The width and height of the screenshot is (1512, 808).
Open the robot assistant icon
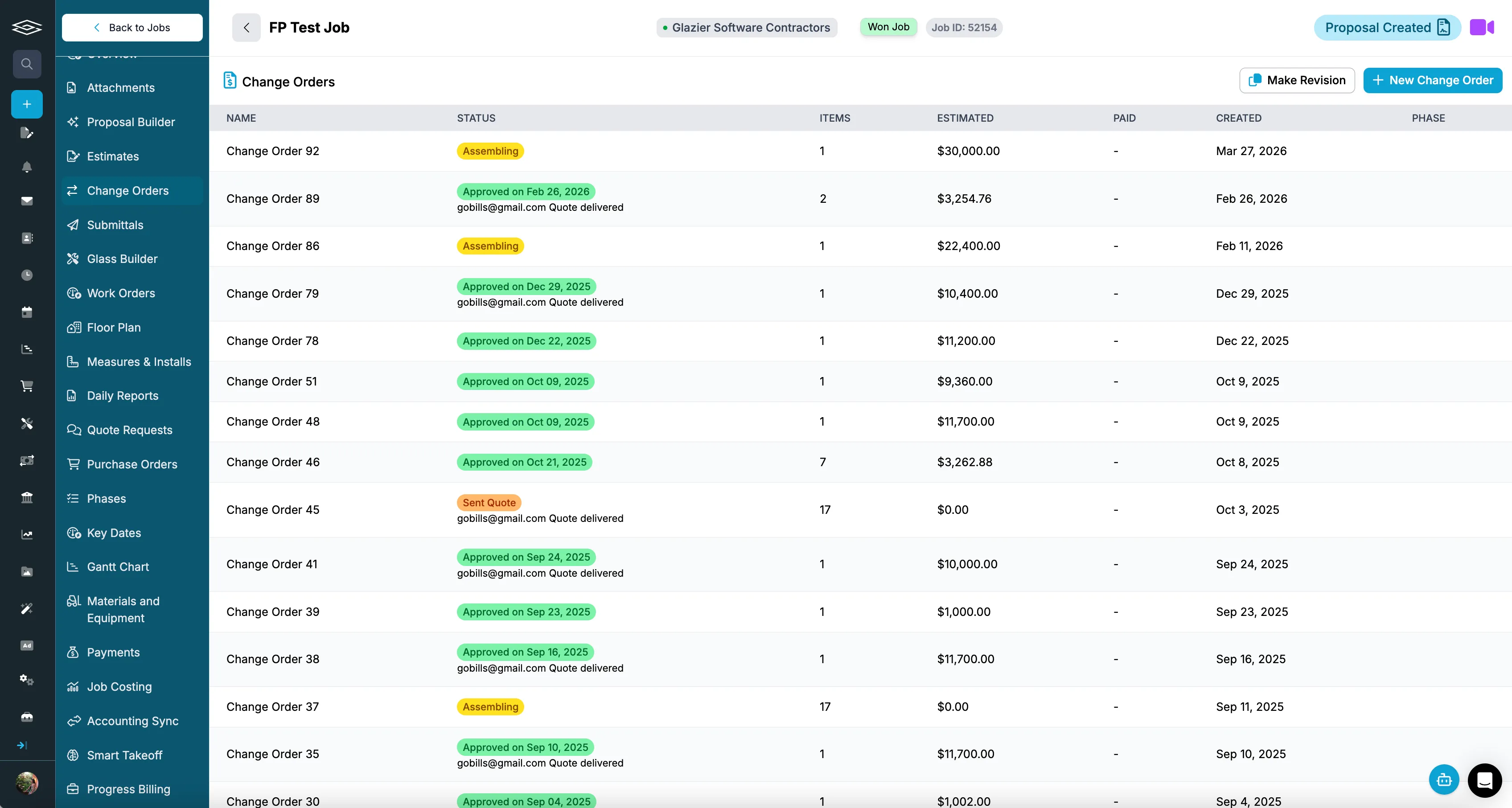(1444, 780)
